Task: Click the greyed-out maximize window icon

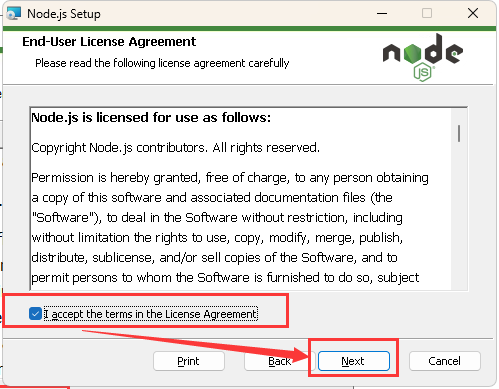Action: [427, 13]
